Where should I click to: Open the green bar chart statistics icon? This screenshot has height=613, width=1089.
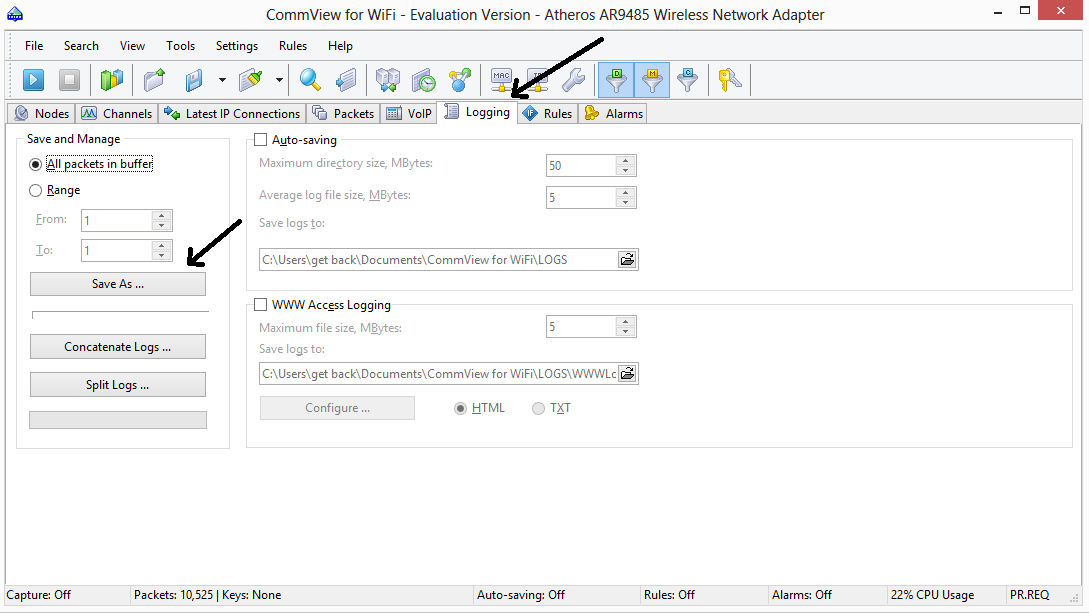point(111,80)
